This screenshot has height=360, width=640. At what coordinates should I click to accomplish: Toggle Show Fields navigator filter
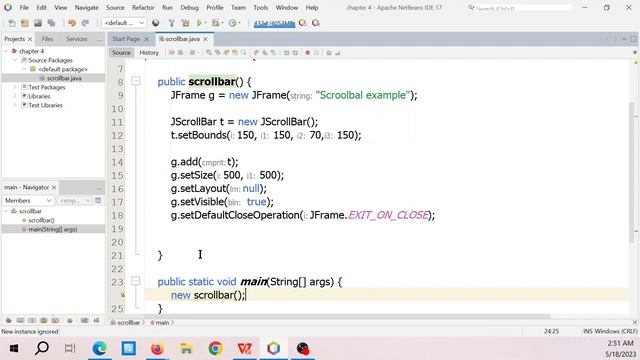pyautogui.click(x=20, y=320)
